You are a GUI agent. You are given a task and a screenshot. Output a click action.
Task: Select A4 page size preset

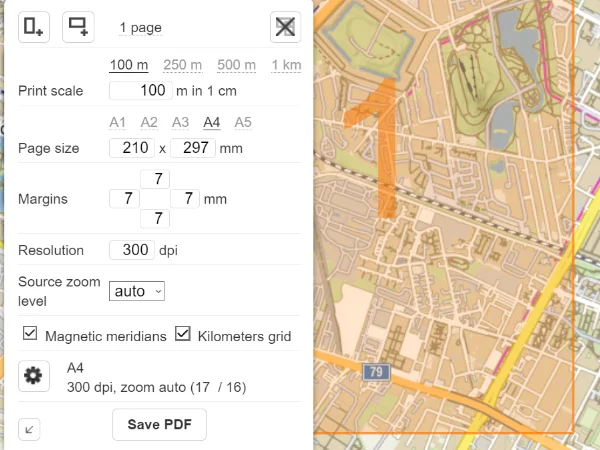pos(211,123)
